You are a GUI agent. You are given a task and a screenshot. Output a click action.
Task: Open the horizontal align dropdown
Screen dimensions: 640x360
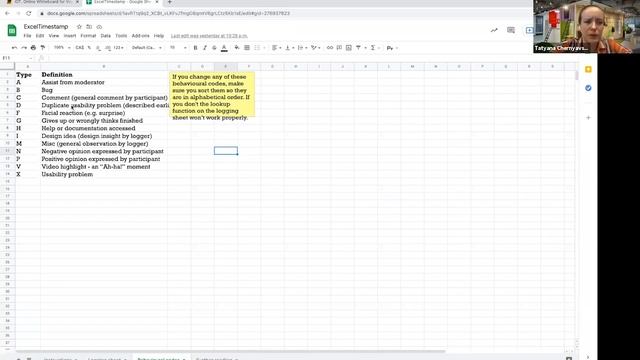(276, 48)
